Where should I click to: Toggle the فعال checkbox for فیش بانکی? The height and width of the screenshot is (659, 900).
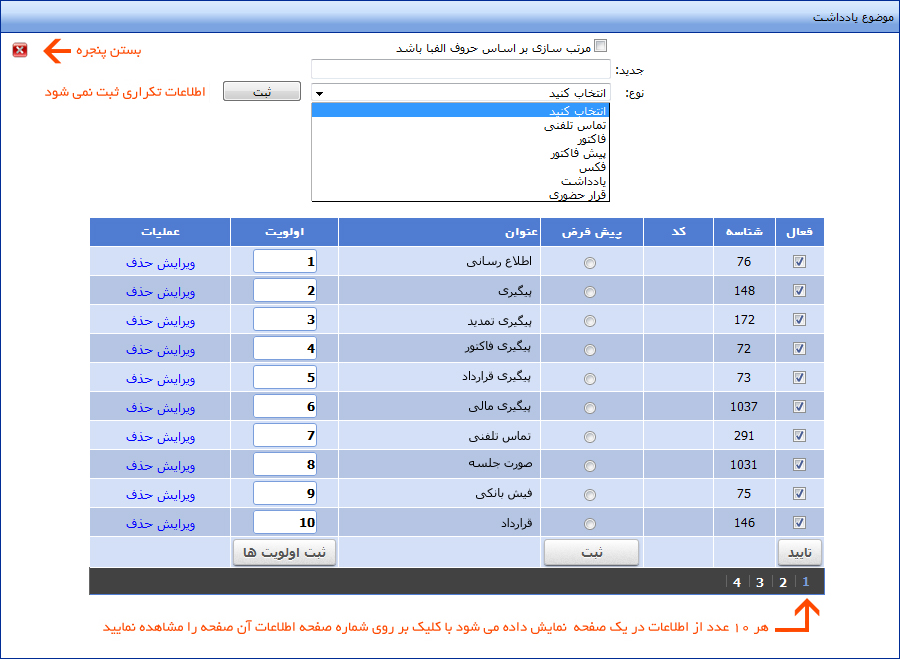click(x=799, y=494)
